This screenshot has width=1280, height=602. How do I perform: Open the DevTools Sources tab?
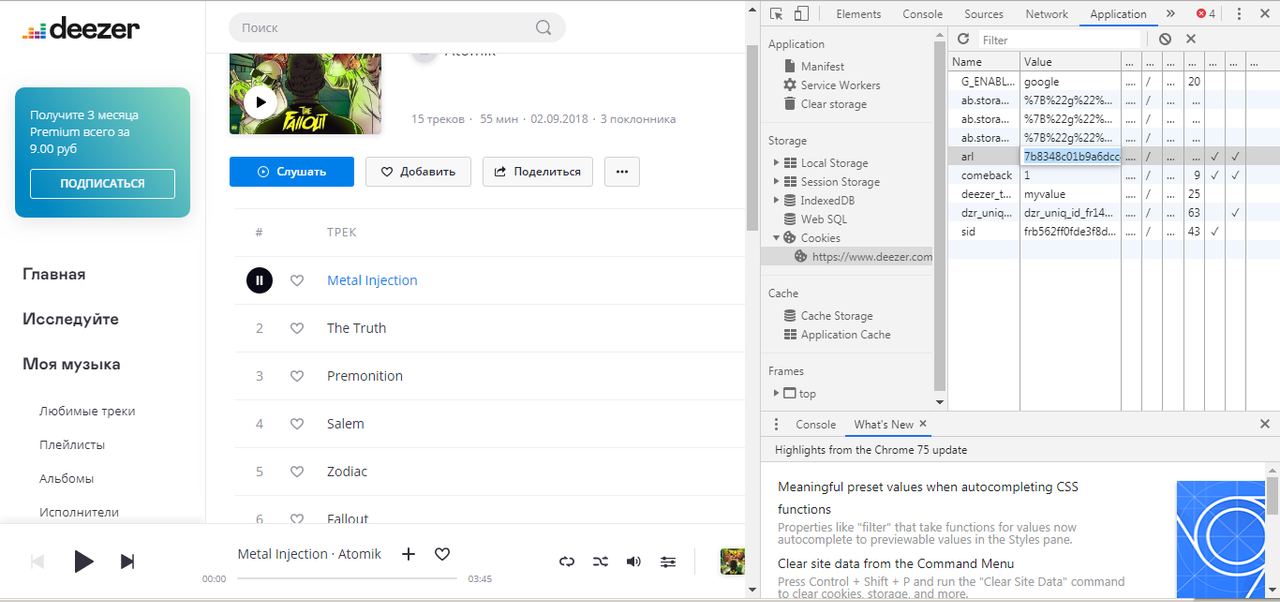click(x=984, y=14)
